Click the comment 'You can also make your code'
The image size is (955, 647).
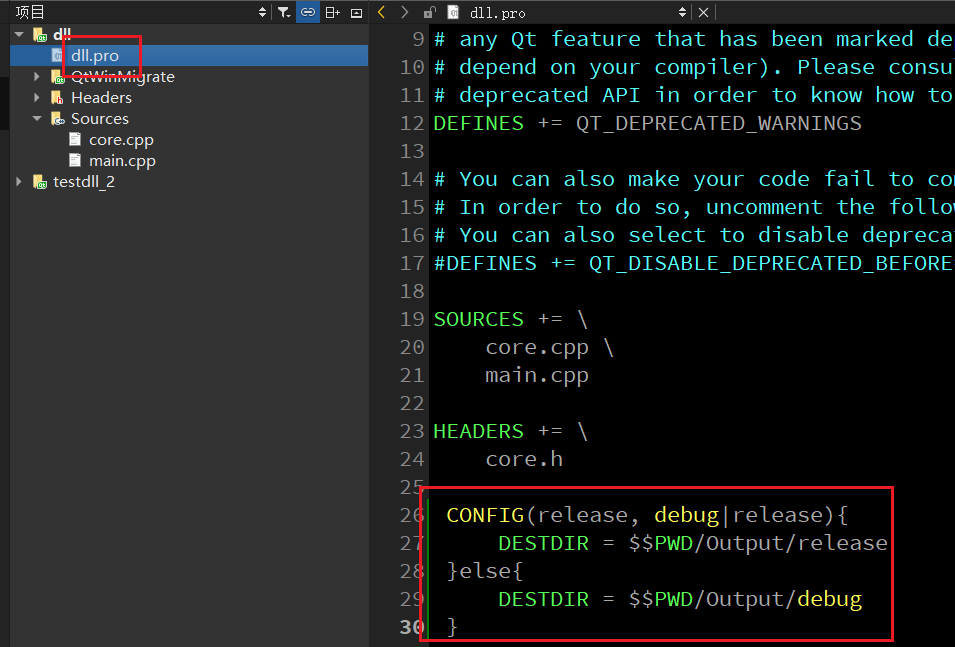tap(694, 180)
